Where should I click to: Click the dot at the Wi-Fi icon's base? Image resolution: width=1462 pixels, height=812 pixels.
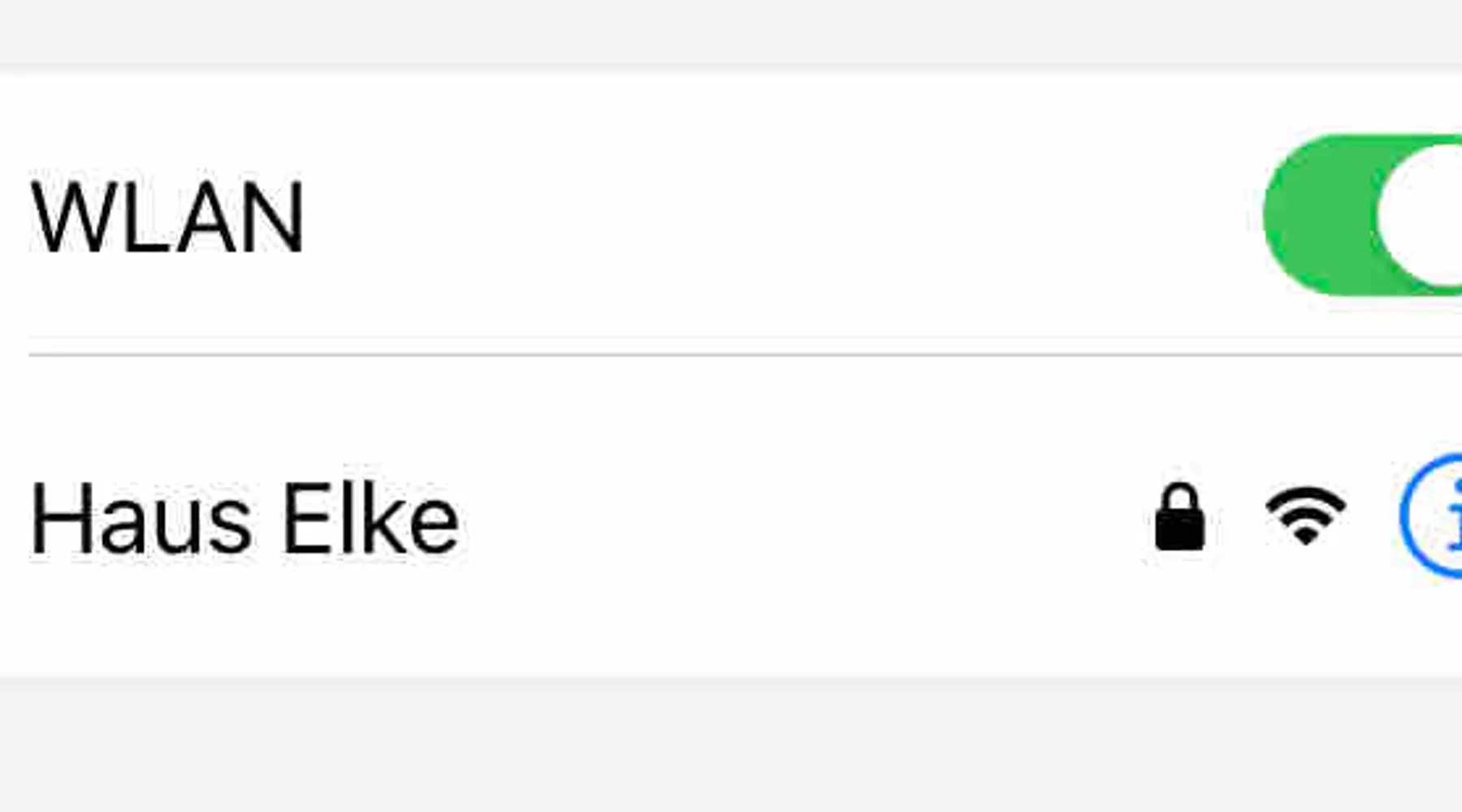1305,536
